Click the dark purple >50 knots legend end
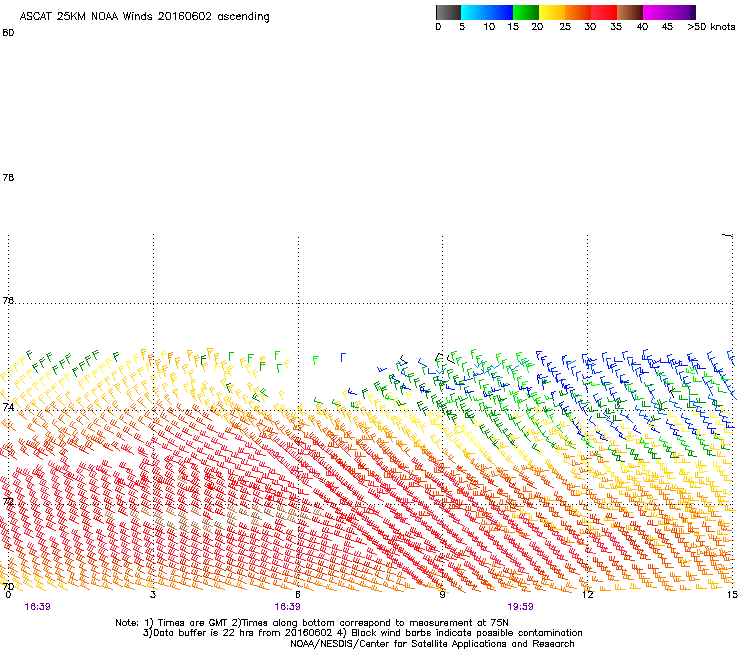The image size is (740, 650). [693, 12]
